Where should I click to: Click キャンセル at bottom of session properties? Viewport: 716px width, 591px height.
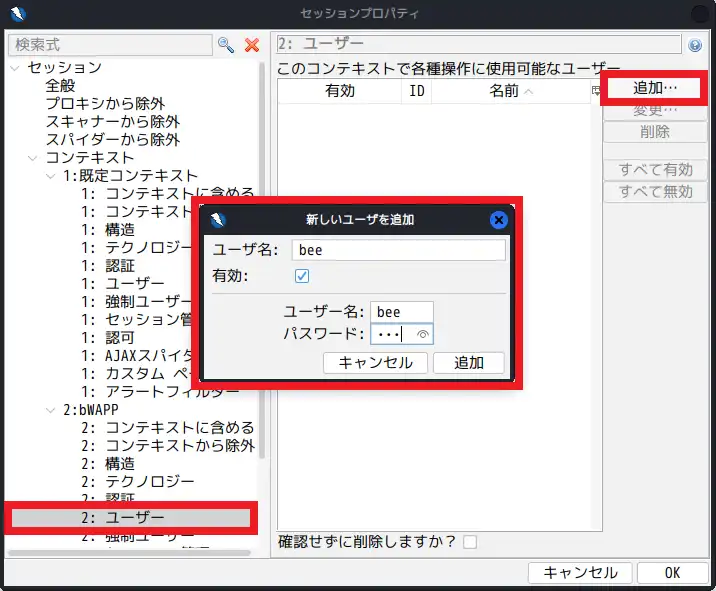click(580, 573)
